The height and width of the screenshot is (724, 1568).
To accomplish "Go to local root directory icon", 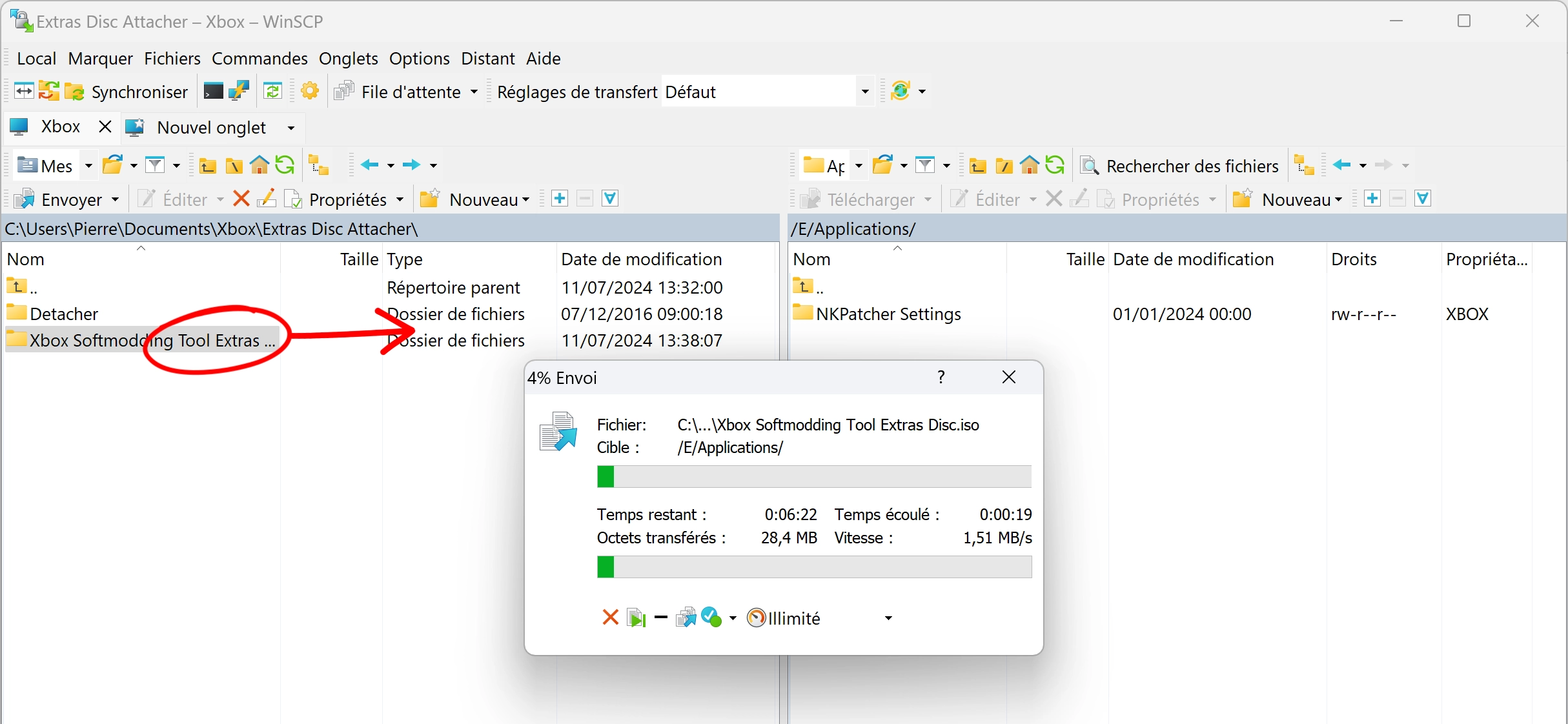I will pyautogui.click(x=234, y=166).
